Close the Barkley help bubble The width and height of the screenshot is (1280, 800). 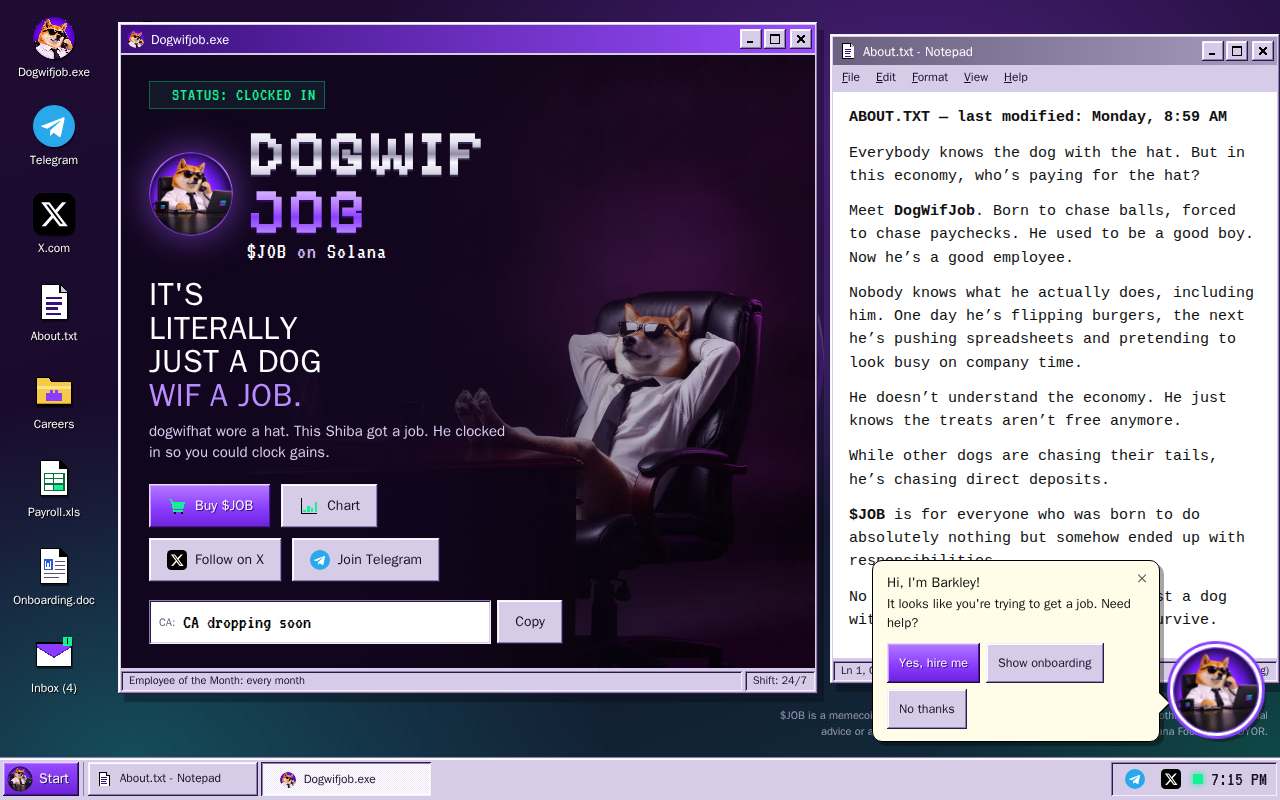point(1142,578)
